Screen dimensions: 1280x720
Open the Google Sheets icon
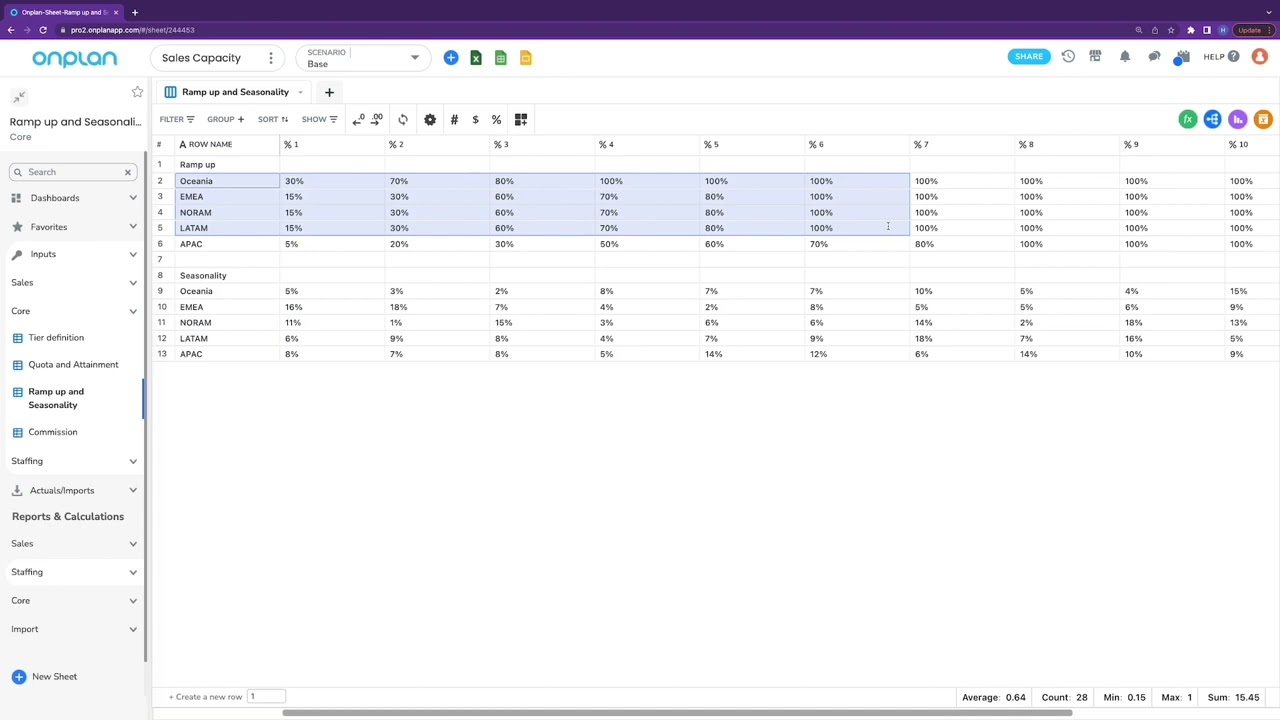[x=501, y=58]
